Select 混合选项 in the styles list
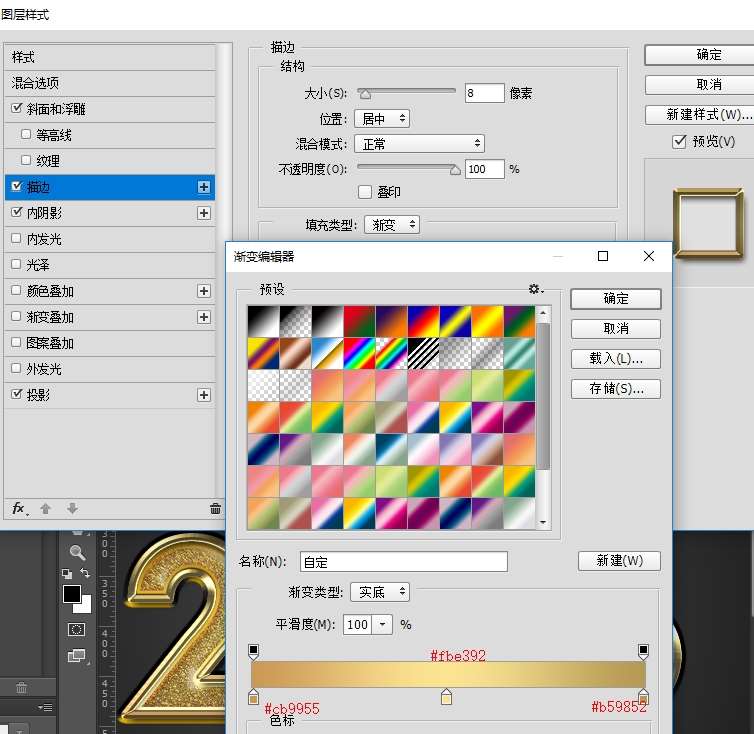 coord(36,83)
